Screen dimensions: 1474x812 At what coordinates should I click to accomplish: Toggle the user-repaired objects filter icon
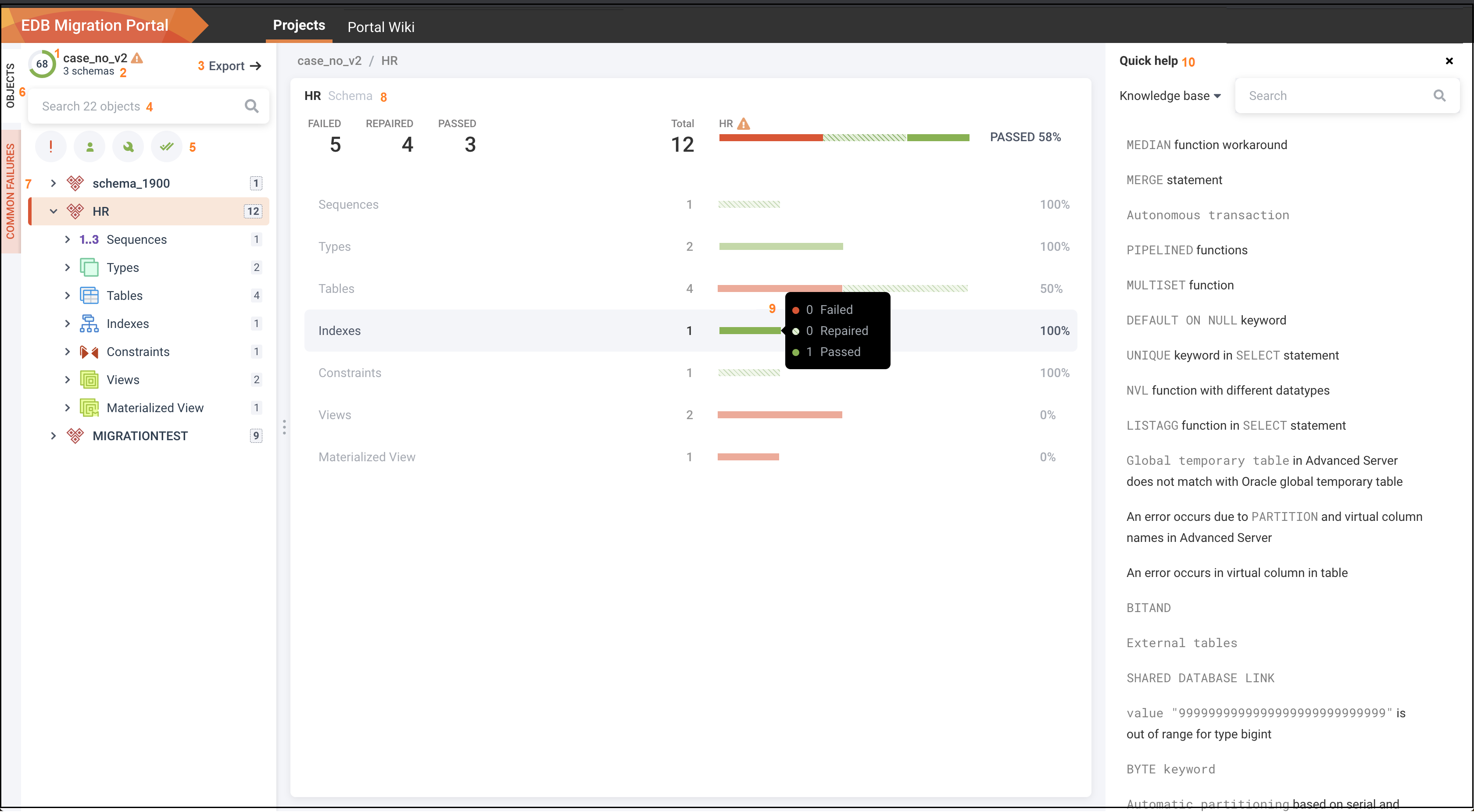click(x=90, y=147)
